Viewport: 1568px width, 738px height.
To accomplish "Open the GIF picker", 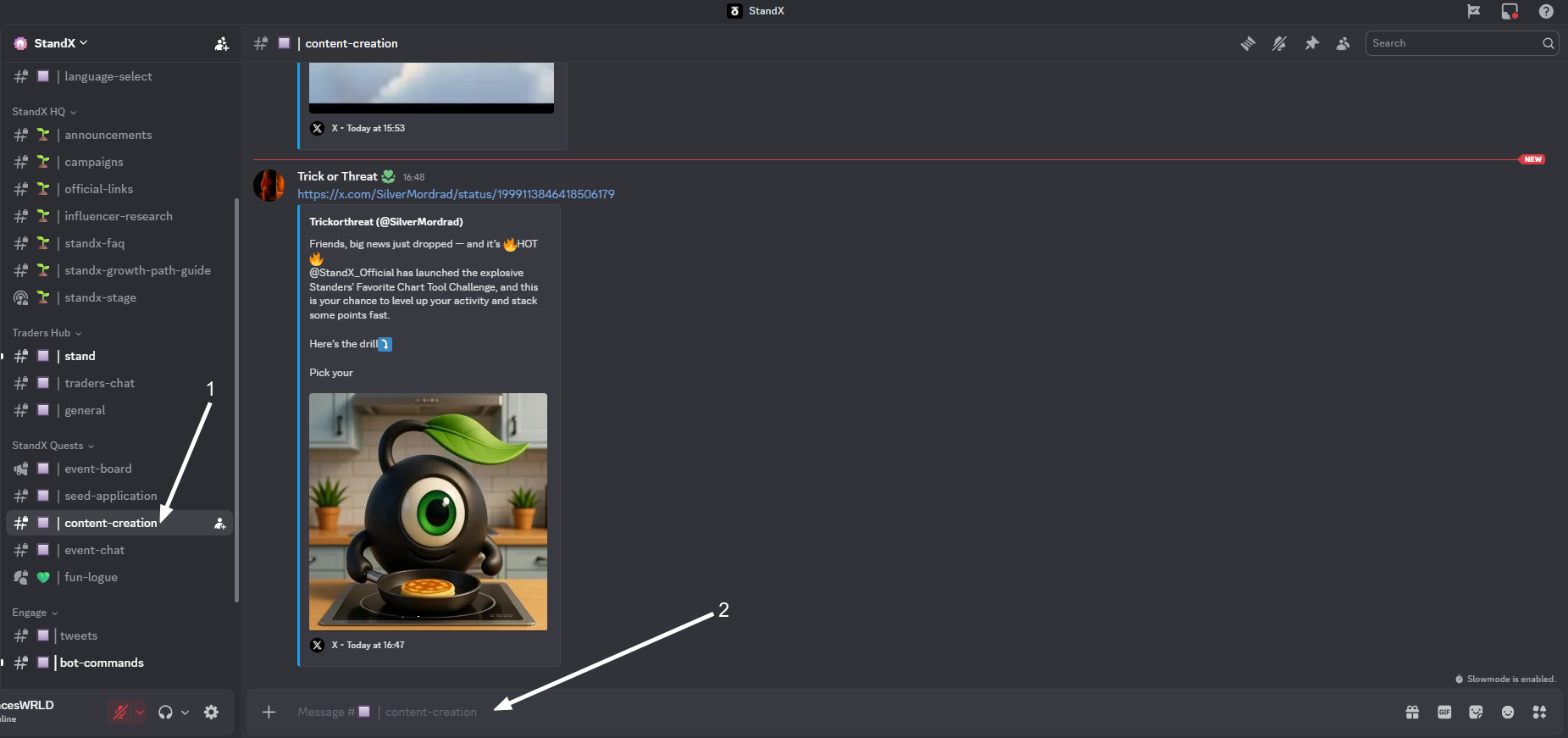I will [1444, 713].
